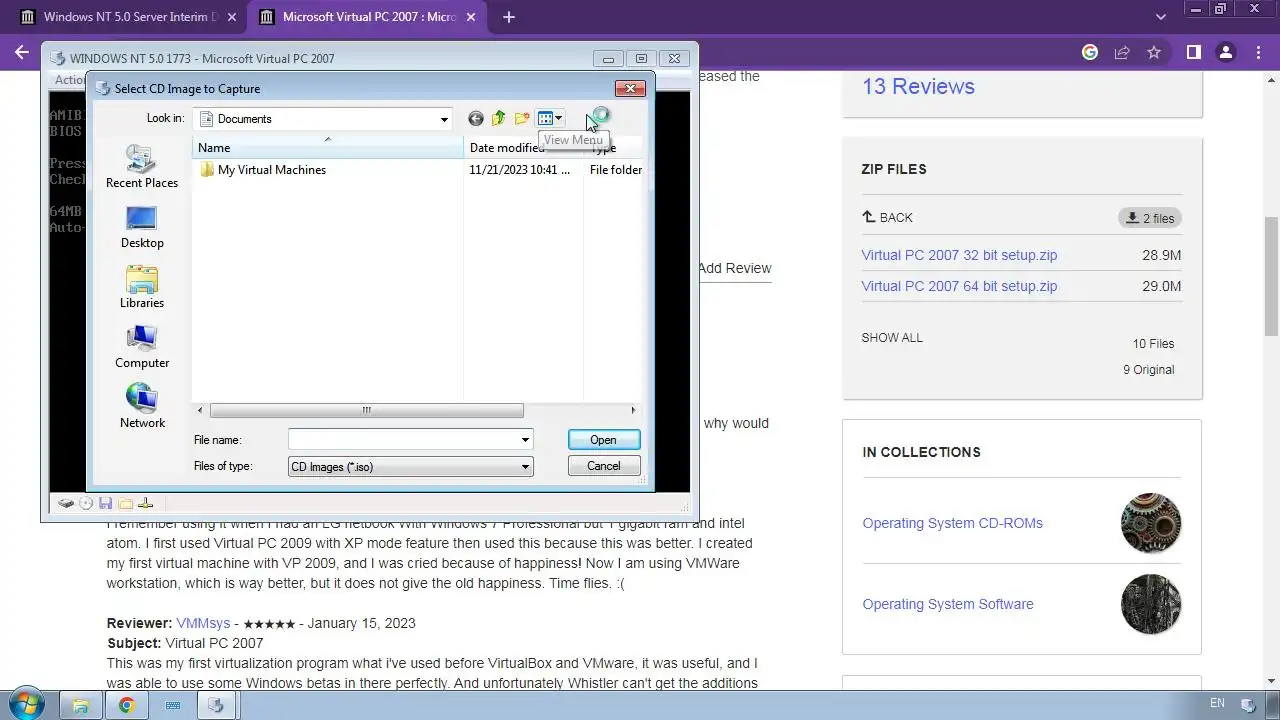Toggle the Chrome side panel
This screenshot has width=1280, height=720.
click(x=1193, y=52)
